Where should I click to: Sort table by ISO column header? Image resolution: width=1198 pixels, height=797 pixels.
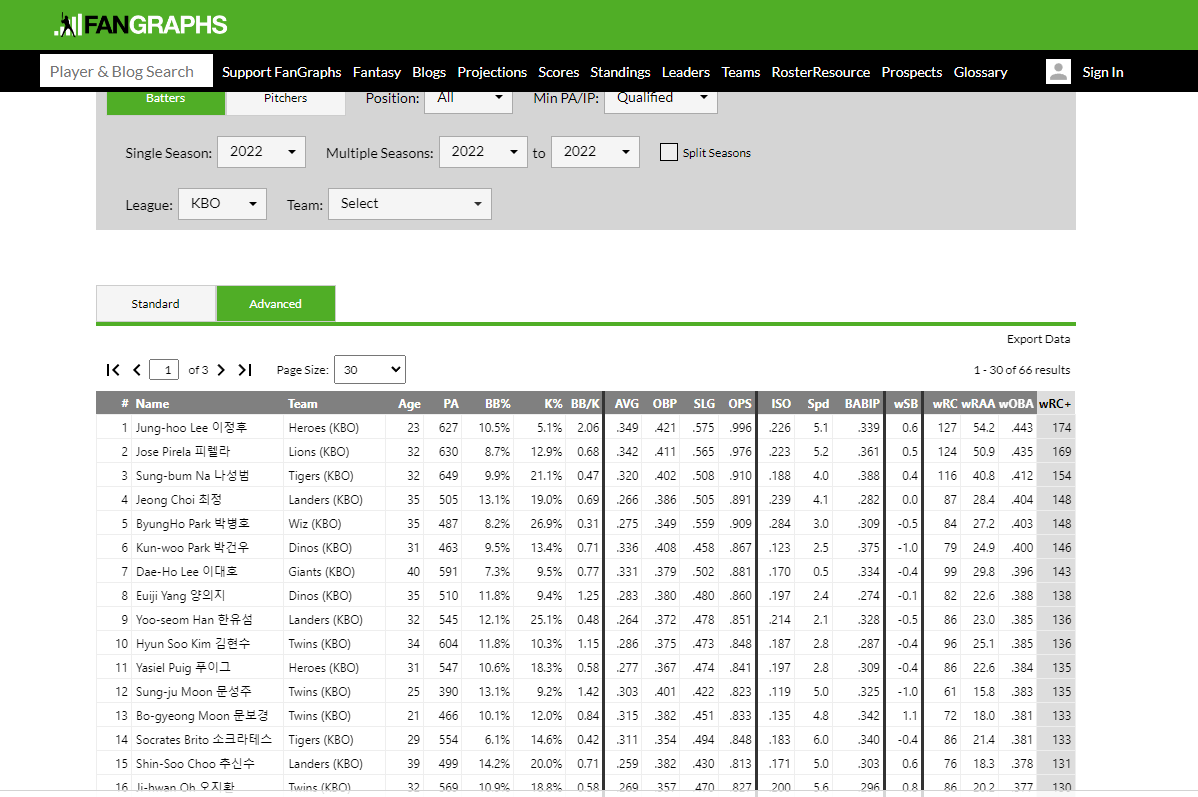781,403
